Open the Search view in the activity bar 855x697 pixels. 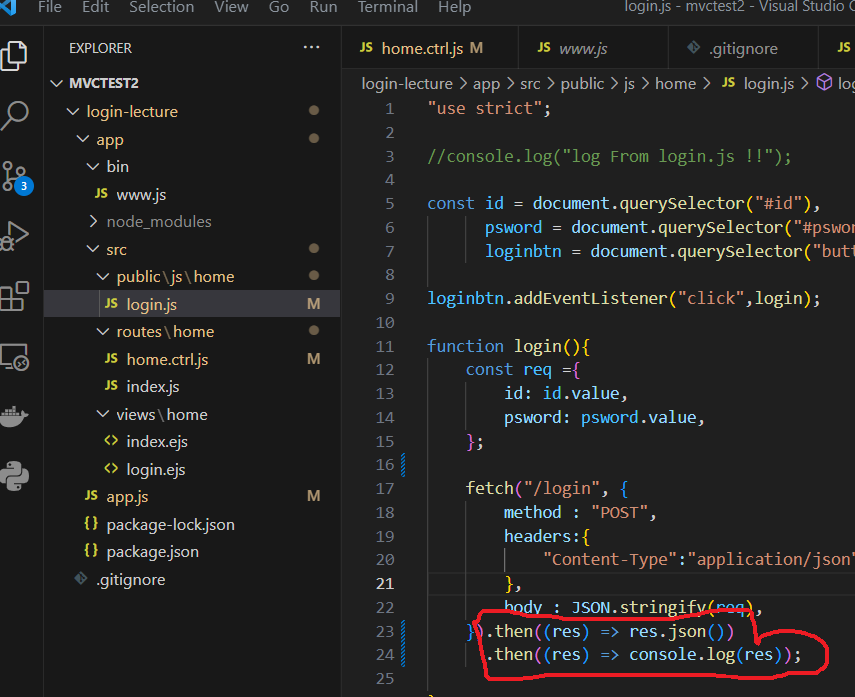tap(15, 115)
